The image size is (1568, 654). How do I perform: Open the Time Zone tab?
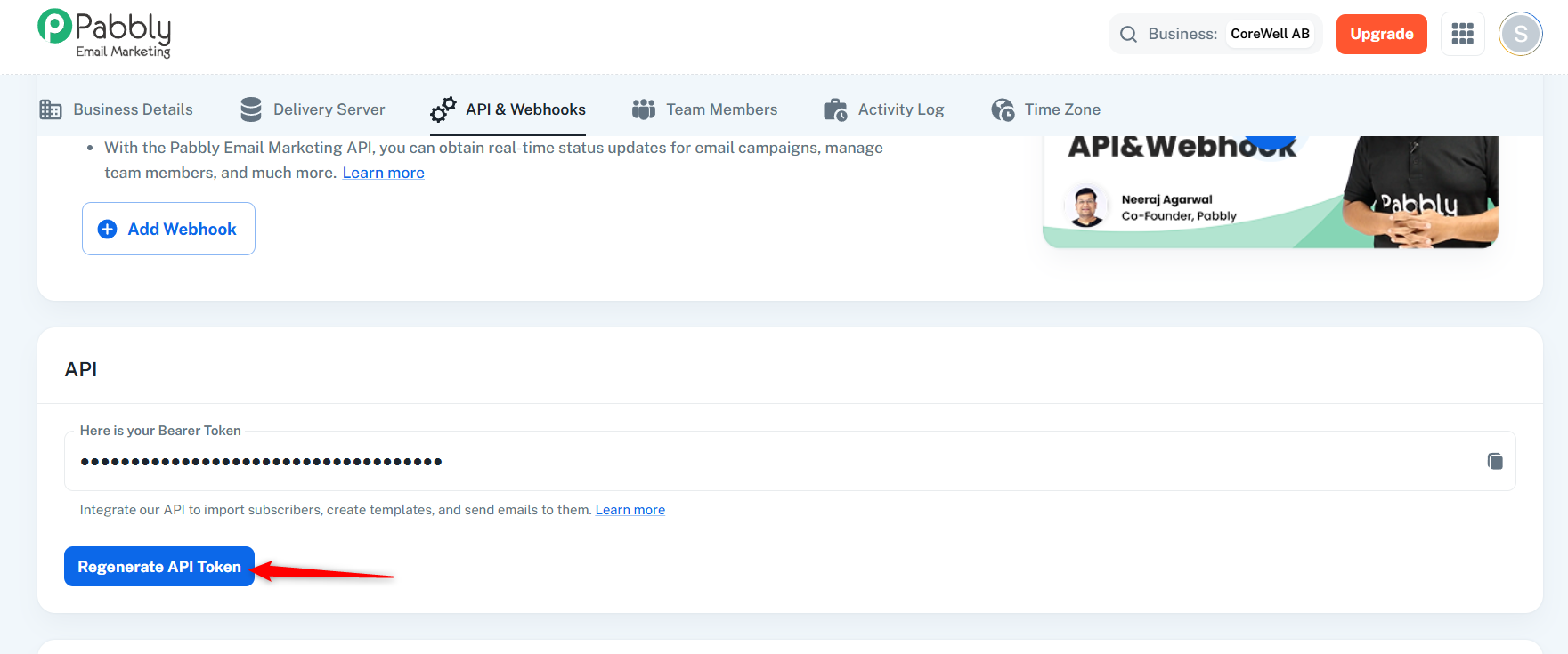coord(1046,109)
